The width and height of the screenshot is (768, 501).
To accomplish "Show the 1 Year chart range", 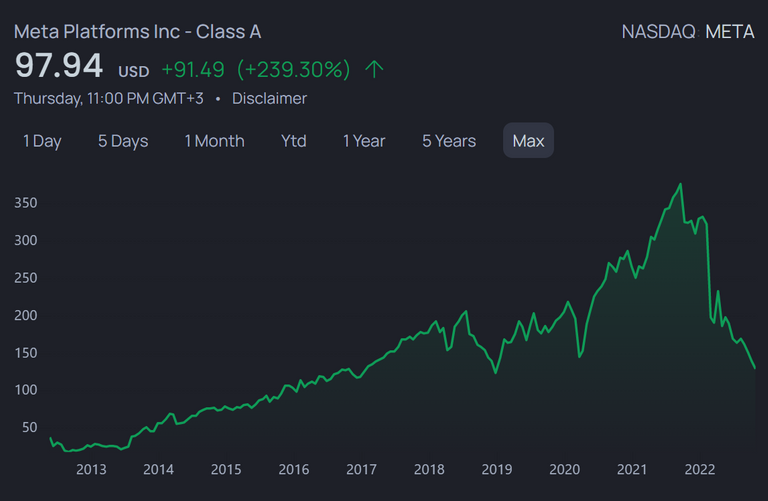I will [364, 141].
